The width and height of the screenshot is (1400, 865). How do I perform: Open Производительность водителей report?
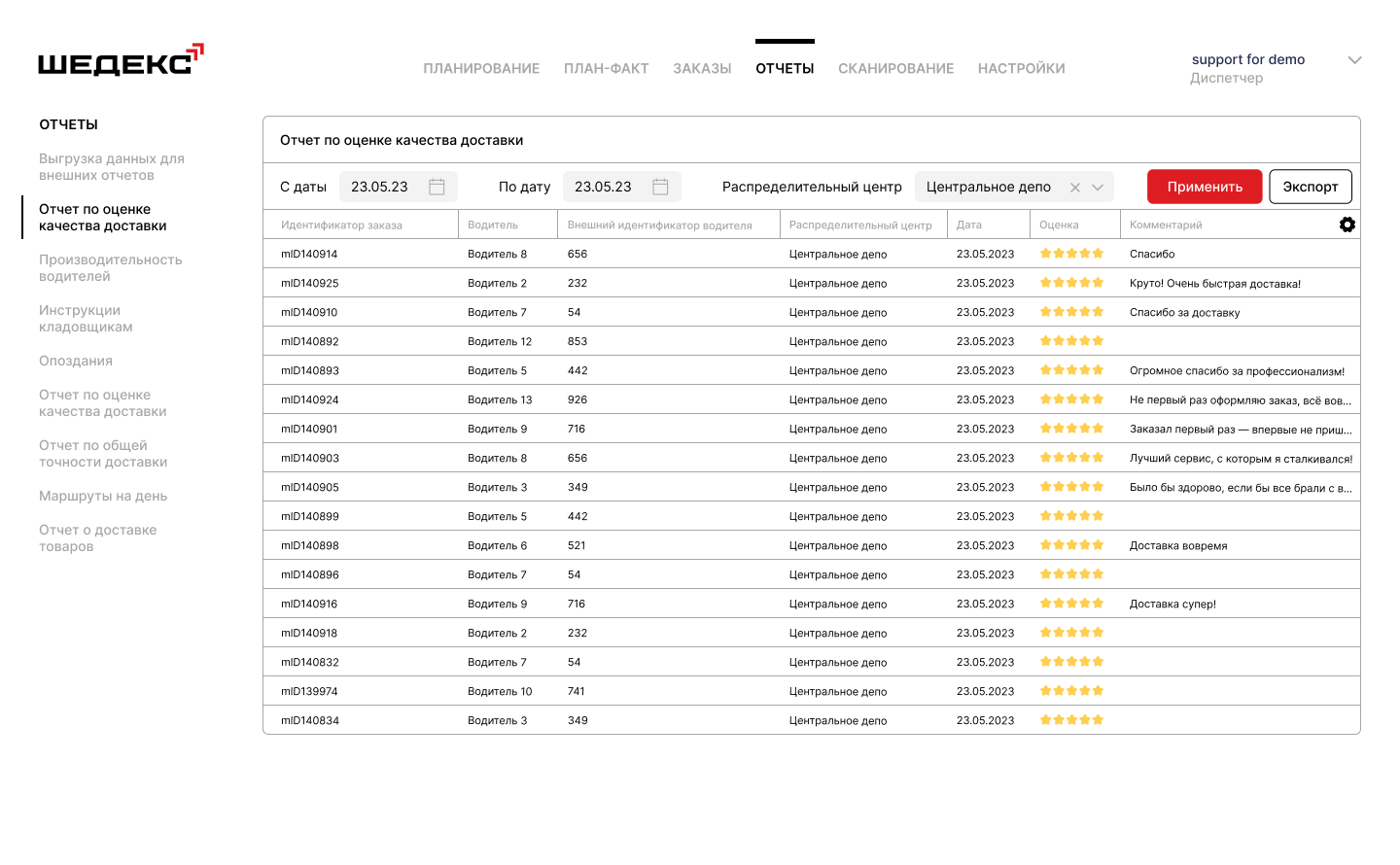click(x=111, y=268)
